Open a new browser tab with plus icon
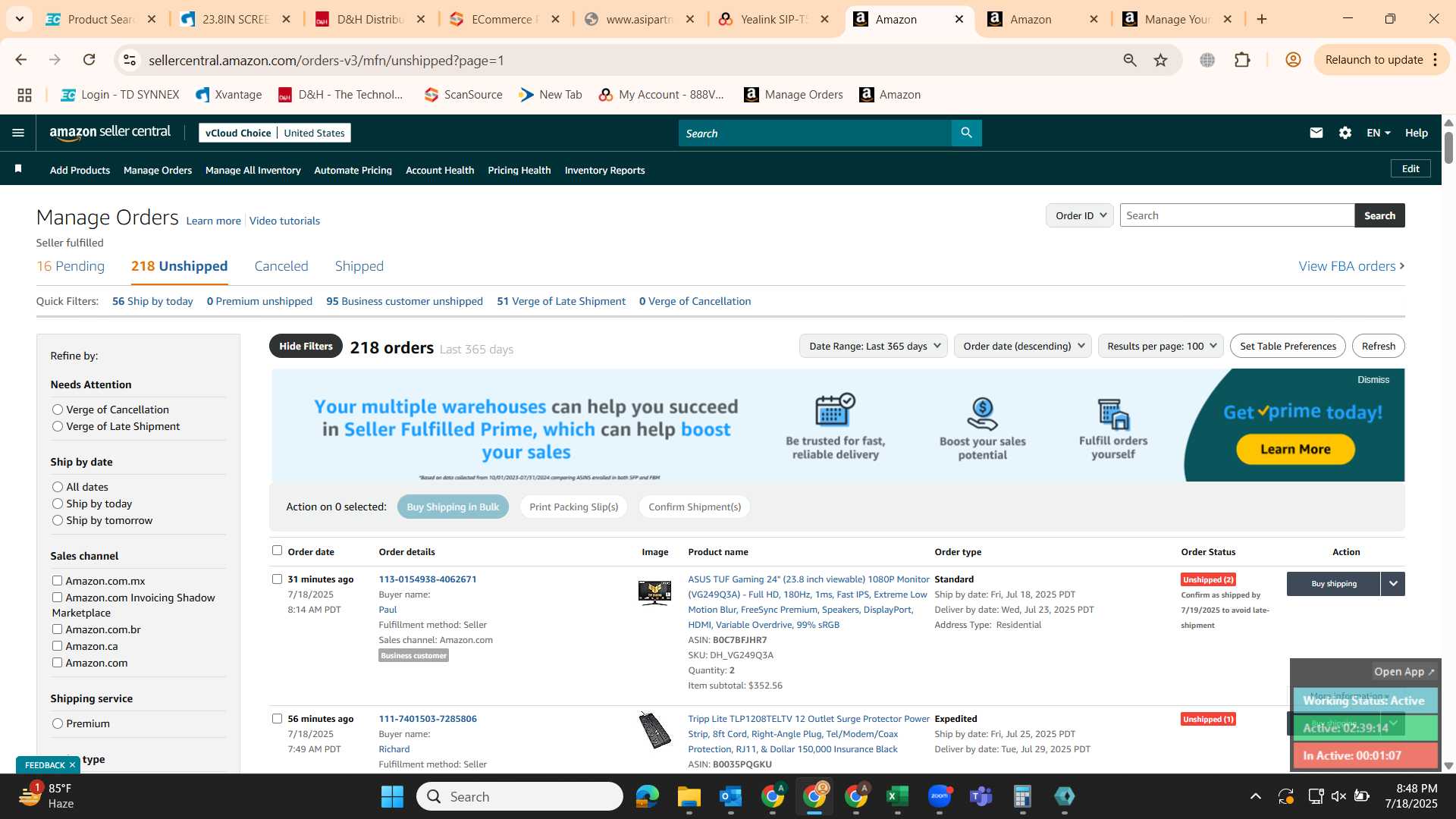The image size is (1456, 819). tap(1262, 19)
